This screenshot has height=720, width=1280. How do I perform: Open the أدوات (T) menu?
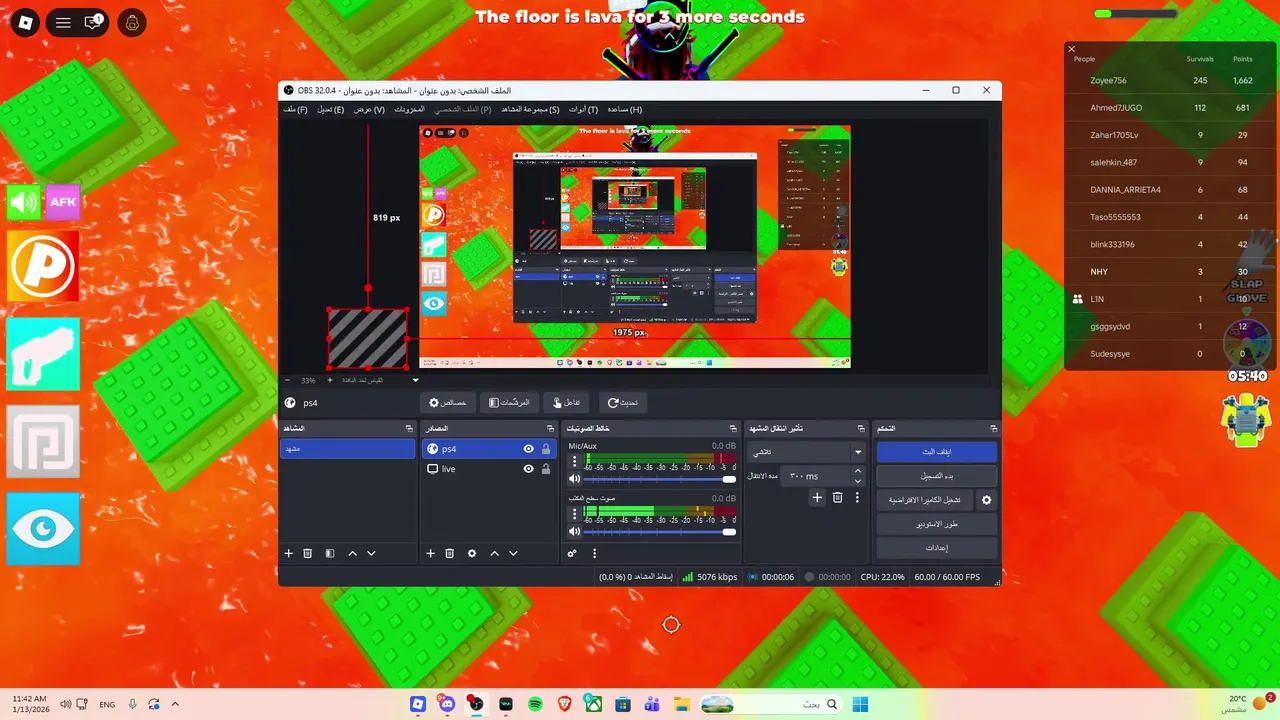coord(583,109)
